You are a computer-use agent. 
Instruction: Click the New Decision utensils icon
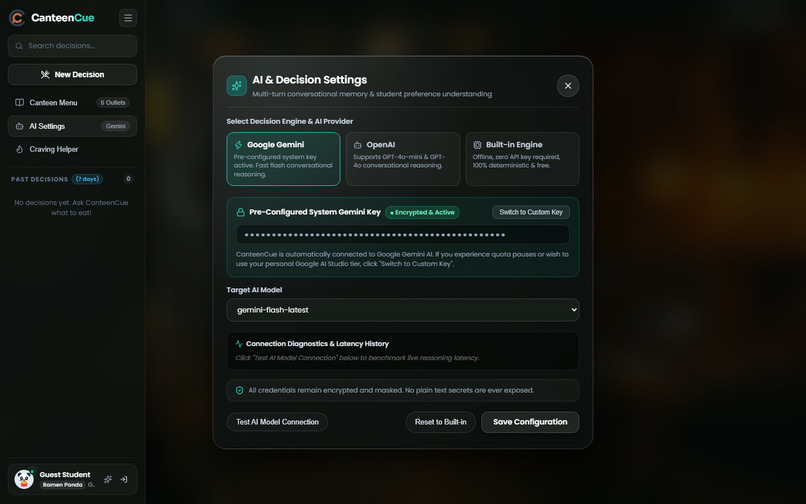coord(45,75)
